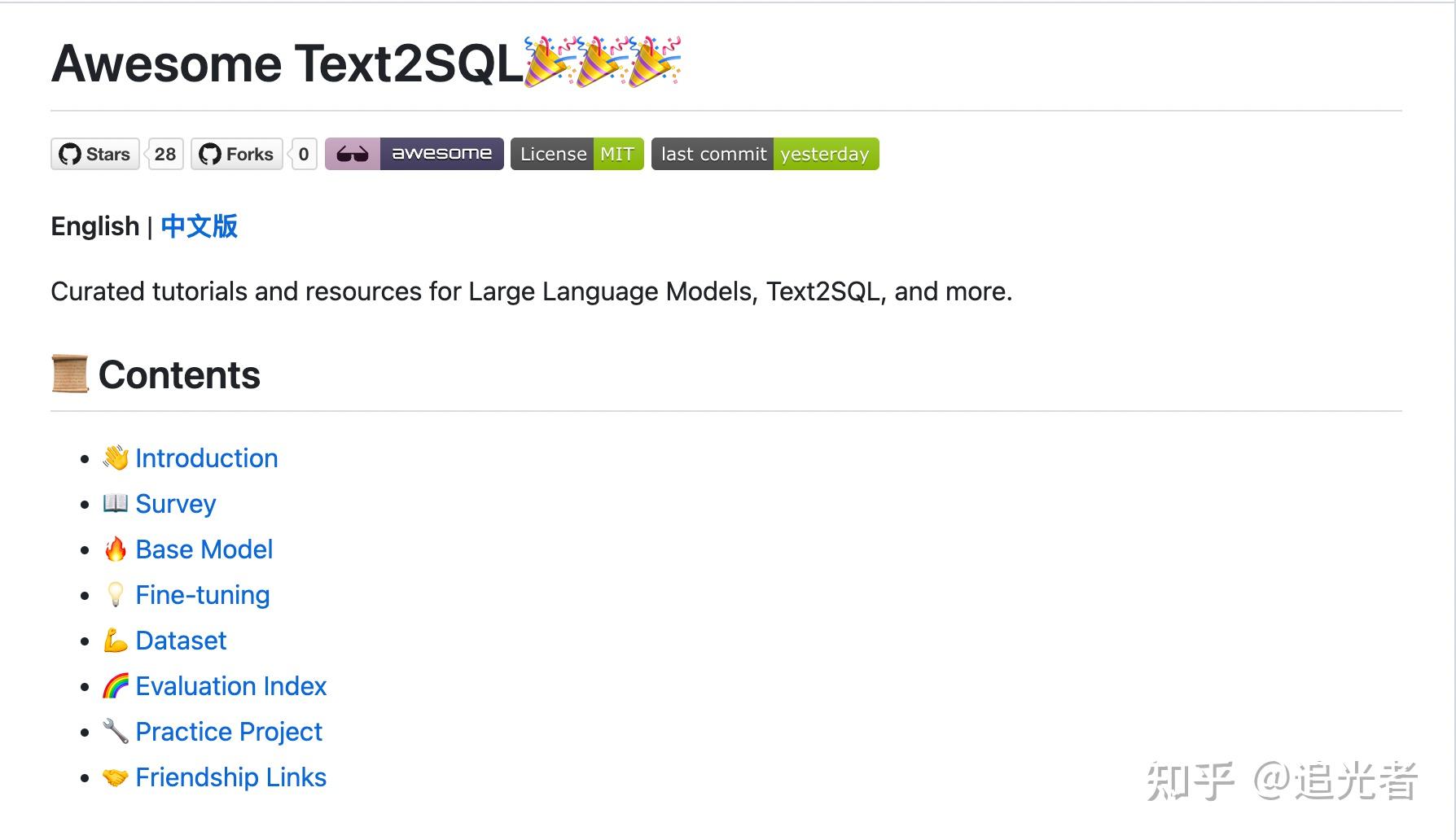Open the Dataset section link

181,641
